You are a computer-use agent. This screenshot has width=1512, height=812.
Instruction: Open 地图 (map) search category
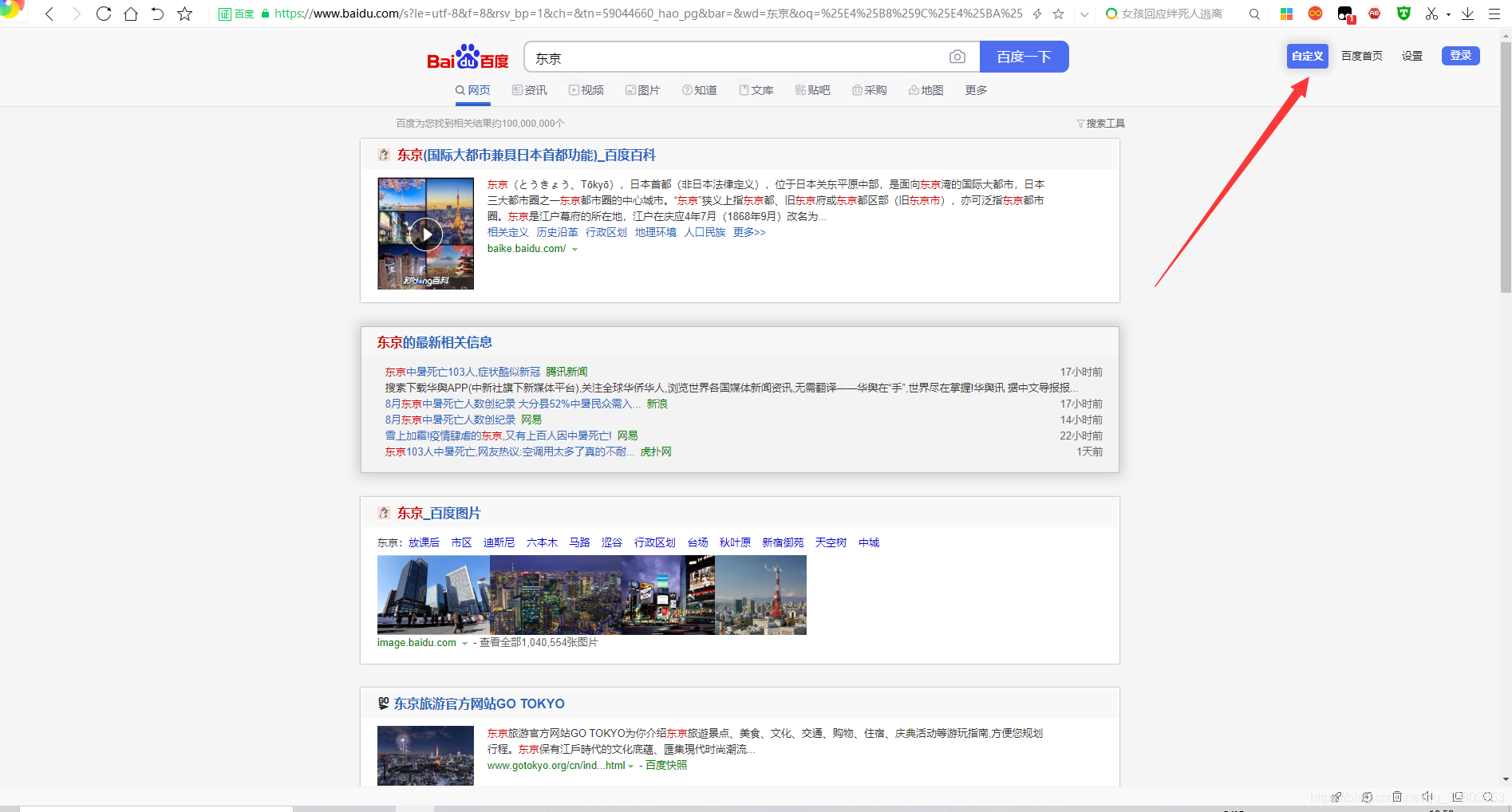coord(926,90)
